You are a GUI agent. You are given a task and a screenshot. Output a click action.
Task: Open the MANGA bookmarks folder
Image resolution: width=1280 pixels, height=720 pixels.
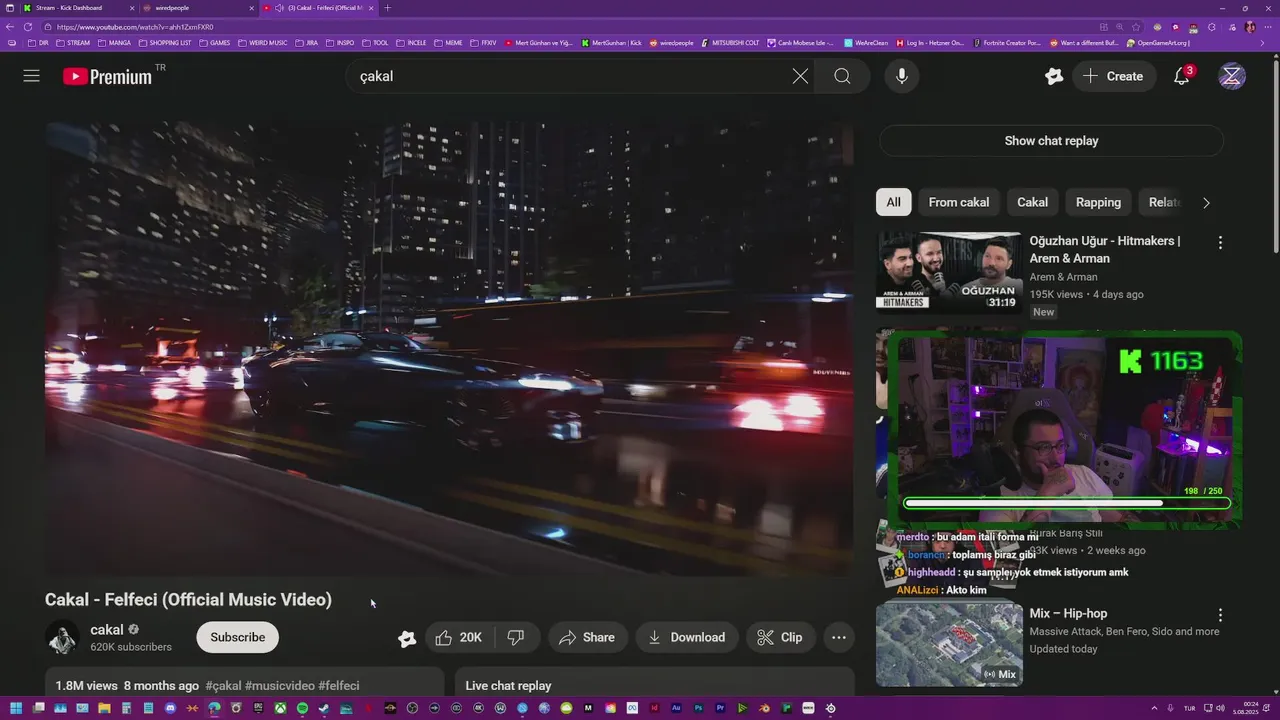[113, 43]
